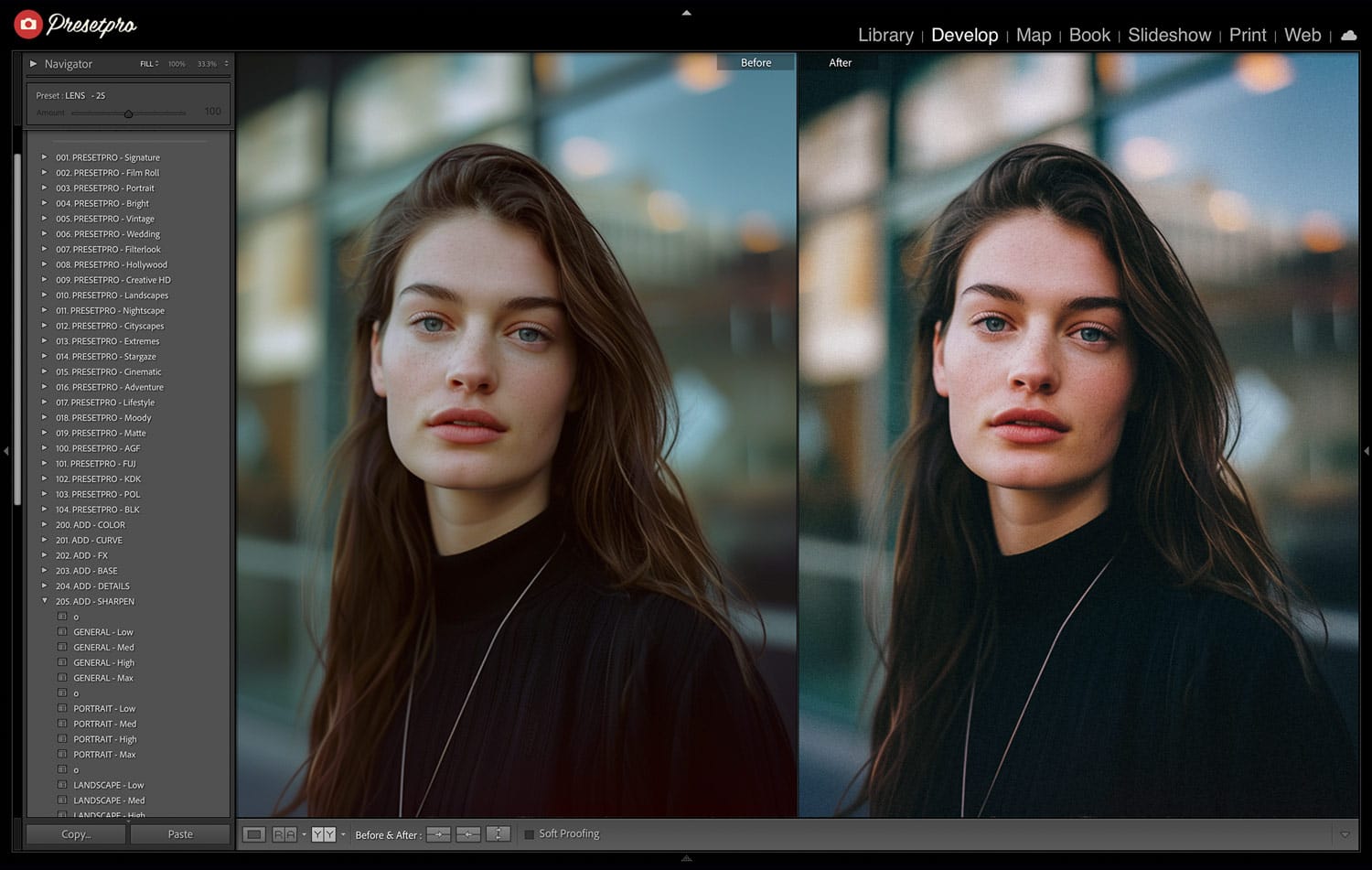Apply GENERAL - Max sharpen preset
This screenshot has width=1372, height=870.
(x=103, y=678)
